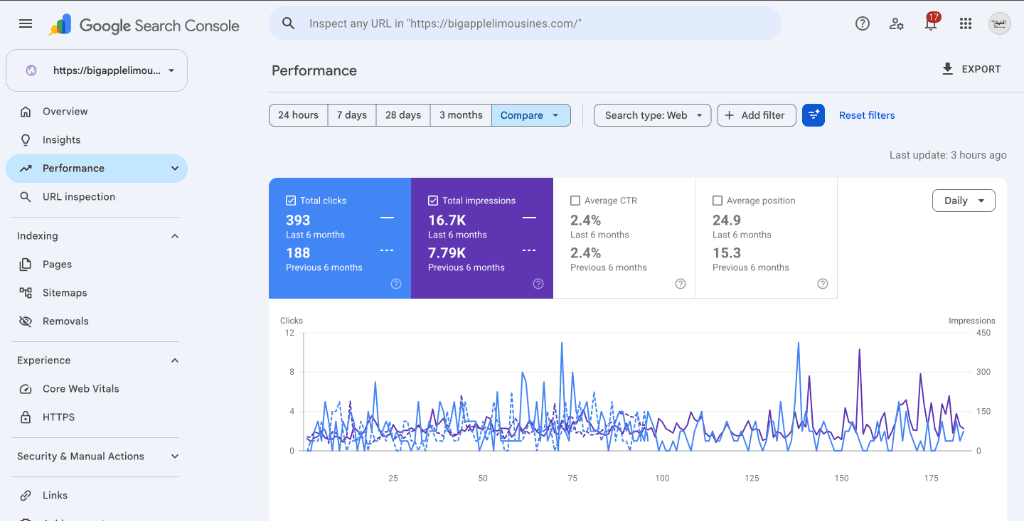Image resolution: width=1024 pixels, height=521 pixels.
Task: Open help tooltip on Average CTR card
Action: pos(680,284)
